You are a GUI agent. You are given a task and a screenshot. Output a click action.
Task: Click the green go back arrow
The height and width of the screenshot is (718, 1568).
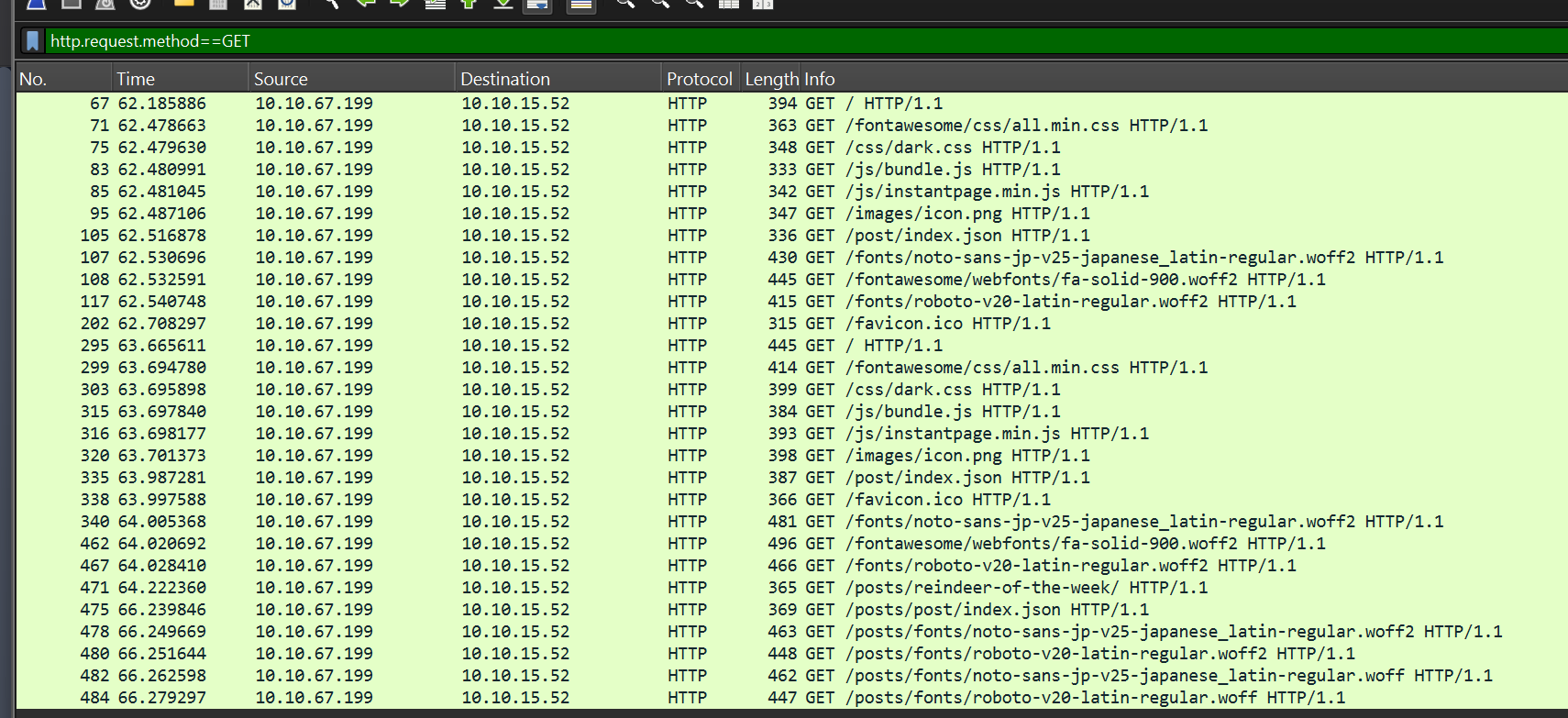point(365,4)
